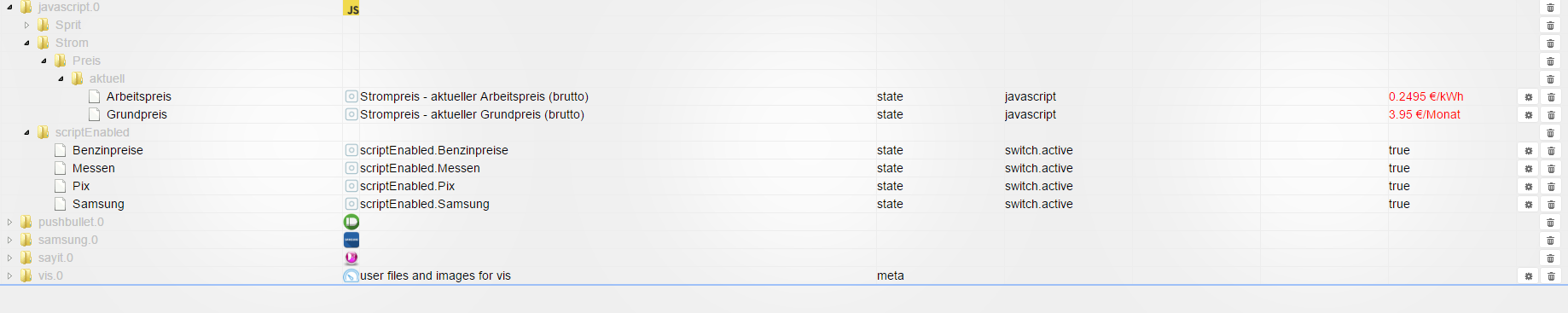Collapse the javascript.0 tree node
The image size is (1568, 313).
pyautogui.click(x=9, y=7)
